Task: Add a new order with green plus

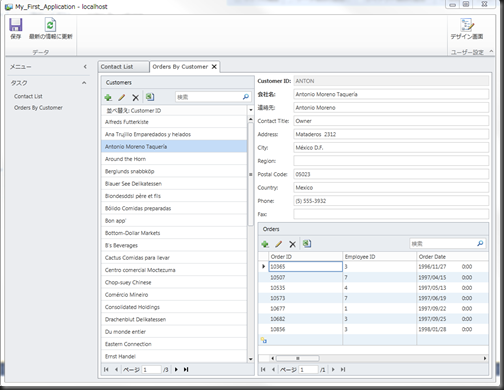Action: point(265,244)
